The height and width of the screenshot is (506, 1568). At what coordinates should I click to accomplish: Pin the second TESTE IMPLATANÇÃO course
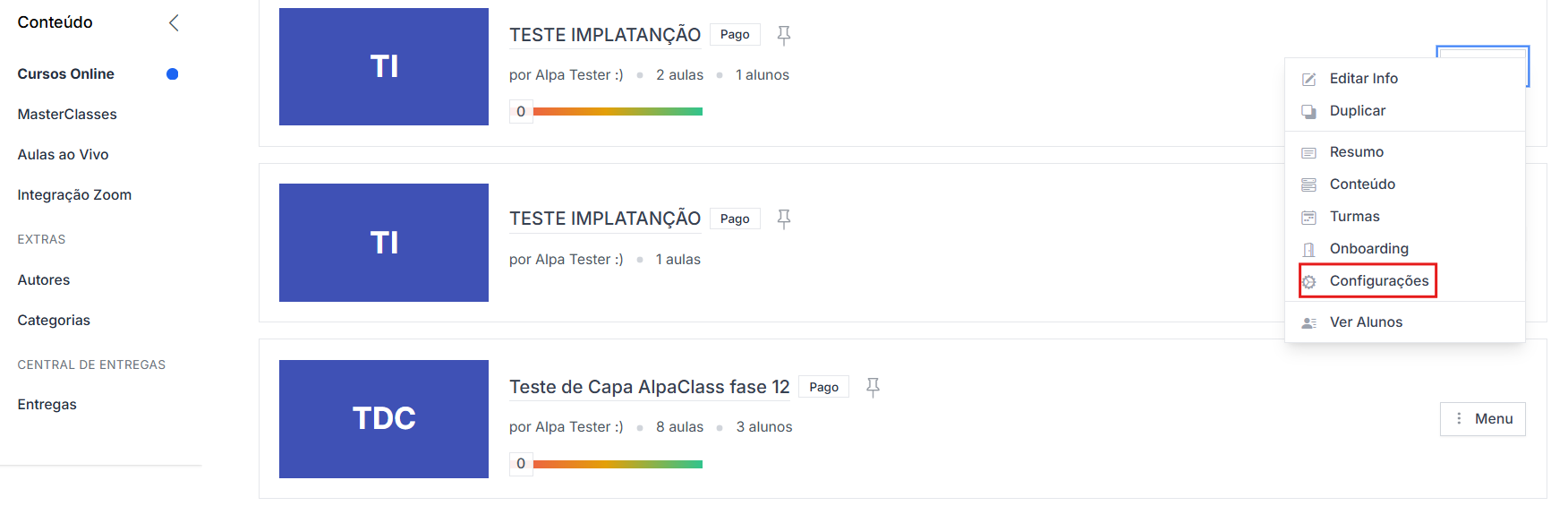click(x=783, y=219)
